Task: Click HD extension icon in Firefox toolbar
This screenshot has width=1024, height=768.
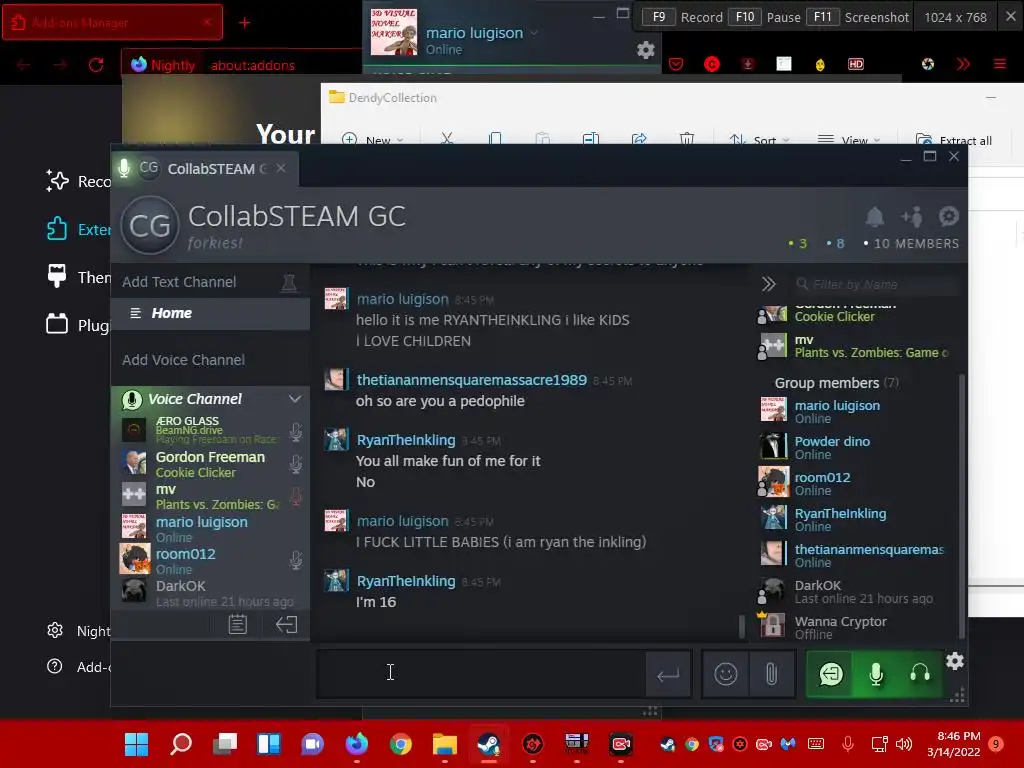Action: click(856, 64)
